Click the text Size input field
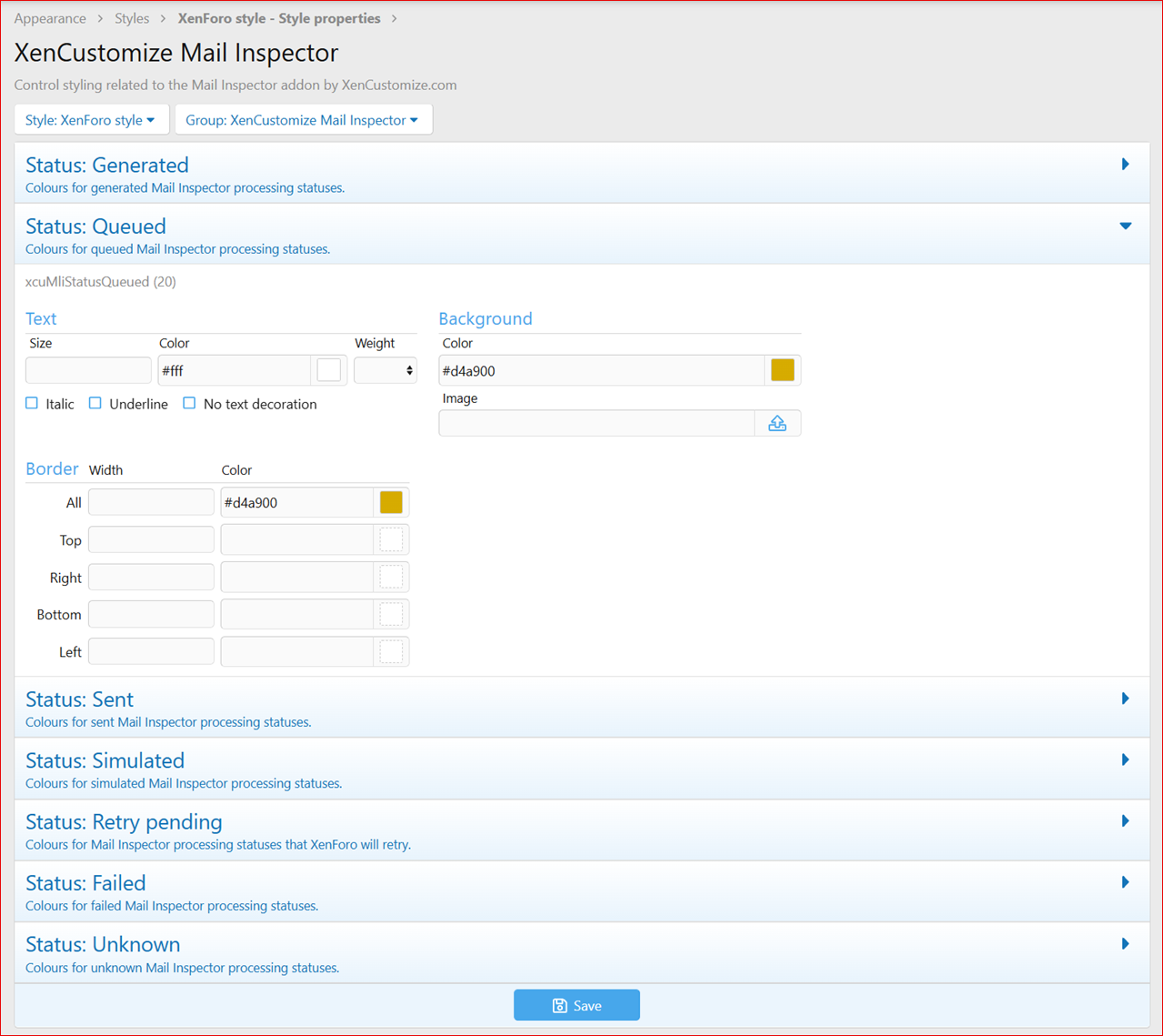Screen dimensions: 1163x1036 click(88, 370)
